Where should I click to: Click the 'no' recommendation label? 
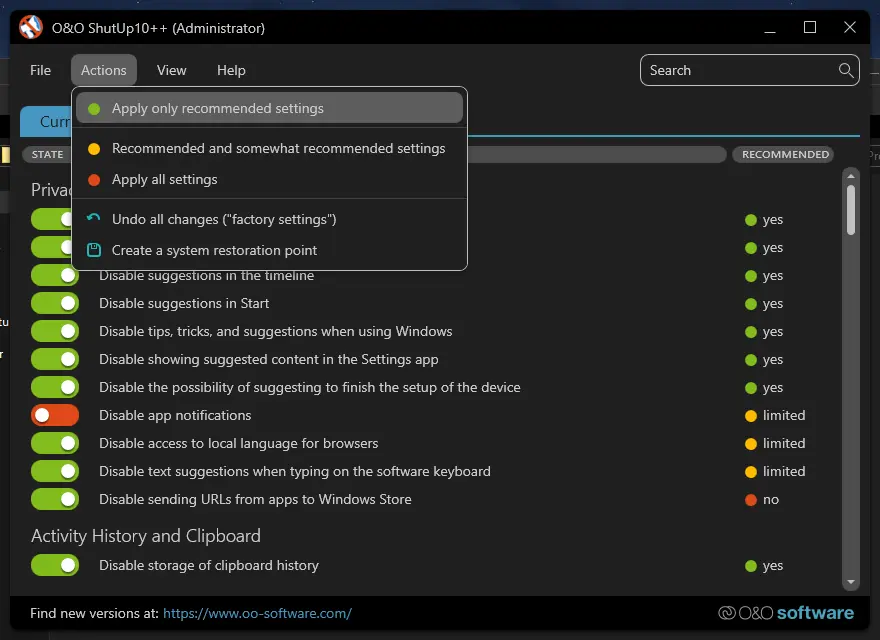click(x=771, y=500)
